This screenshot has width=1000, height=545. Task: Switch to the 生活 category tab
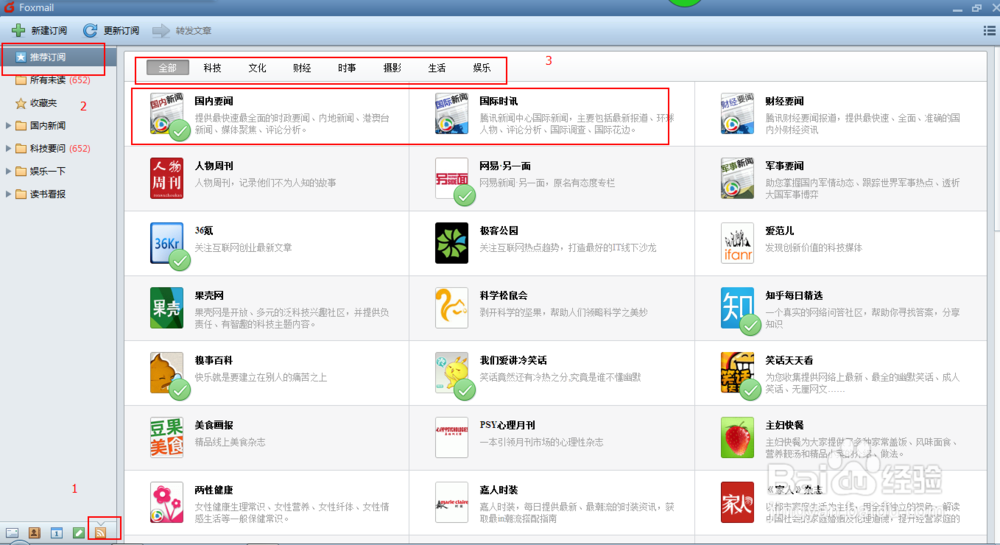tap(437, 68)
